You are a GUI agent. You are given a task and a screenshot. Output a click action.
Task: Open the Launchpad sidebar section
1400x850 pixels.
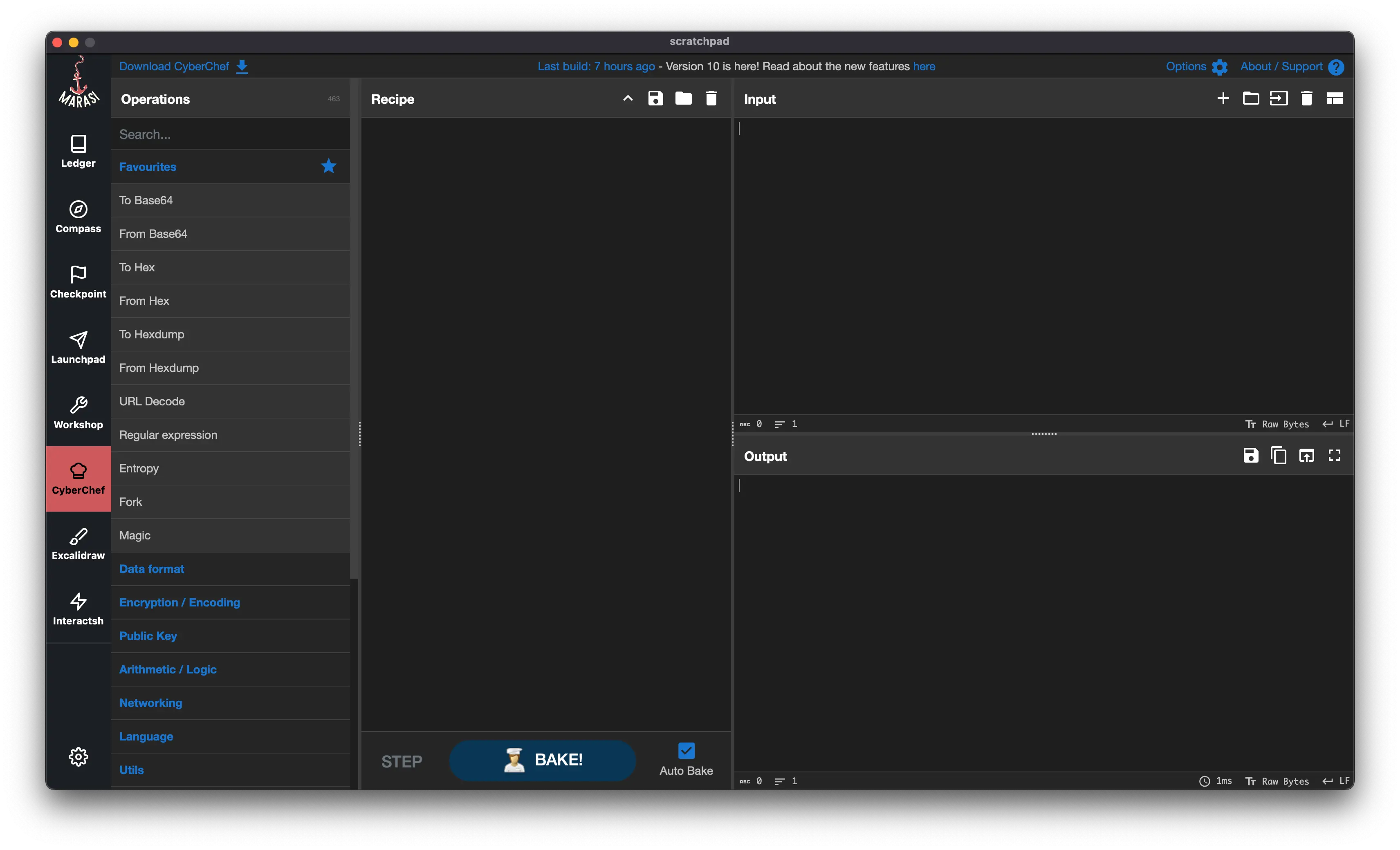[x=78, y=347]
